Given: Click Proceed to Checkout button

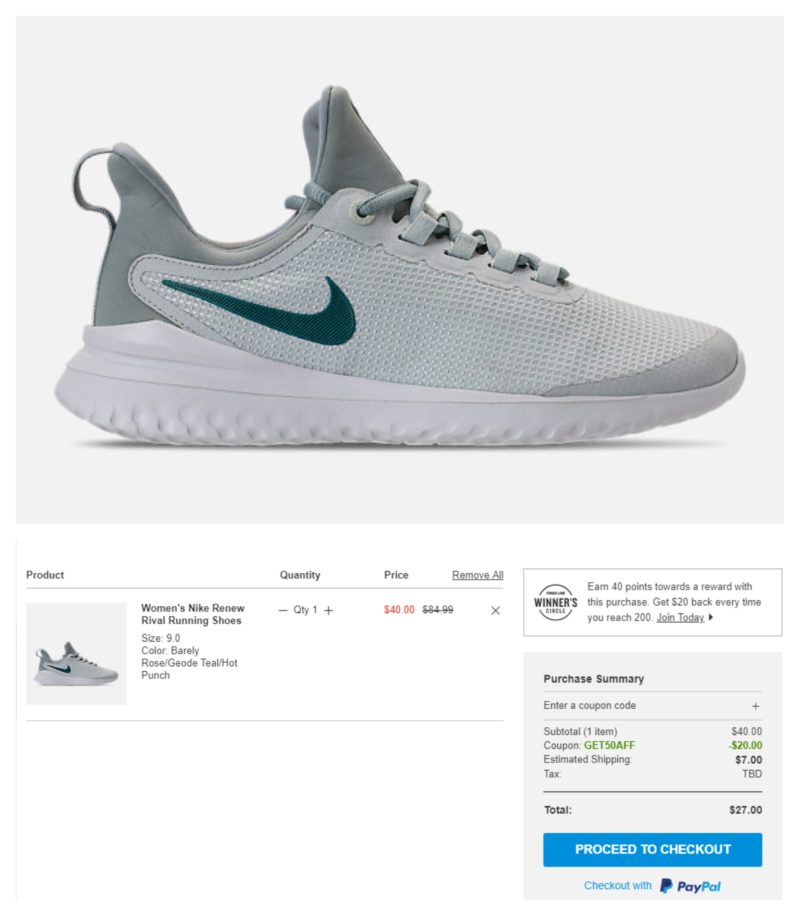Looking at the screenshot, I should coord(652,849).
